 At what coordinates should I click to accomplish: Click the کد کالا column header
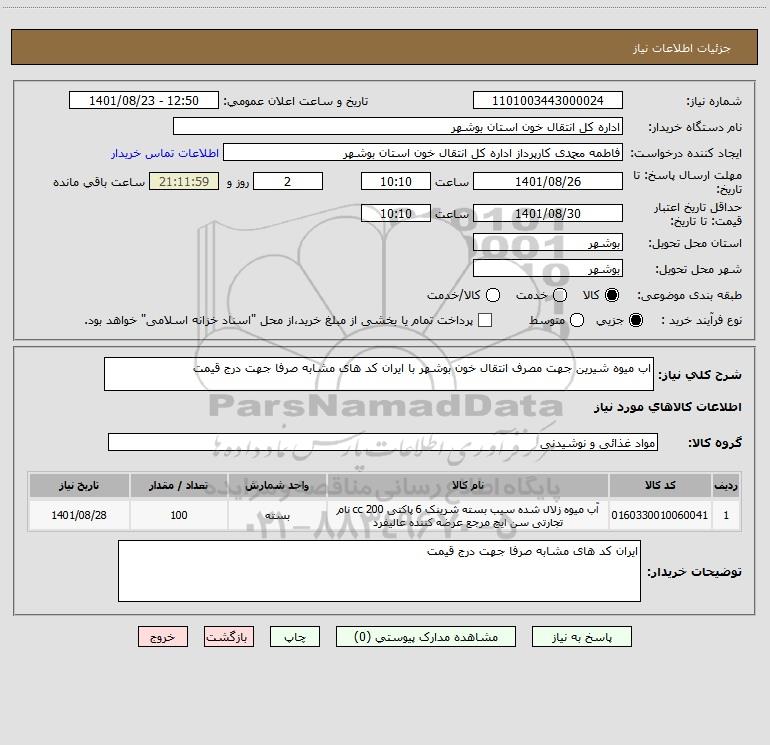[660, 485]
